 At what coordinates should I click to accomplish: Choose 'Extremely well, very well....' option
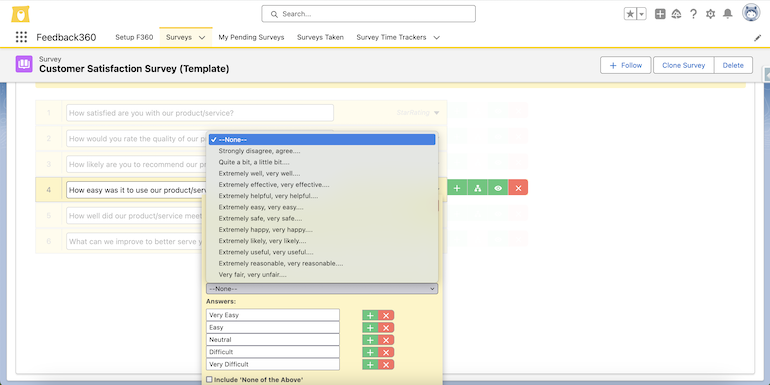(322, 173)
